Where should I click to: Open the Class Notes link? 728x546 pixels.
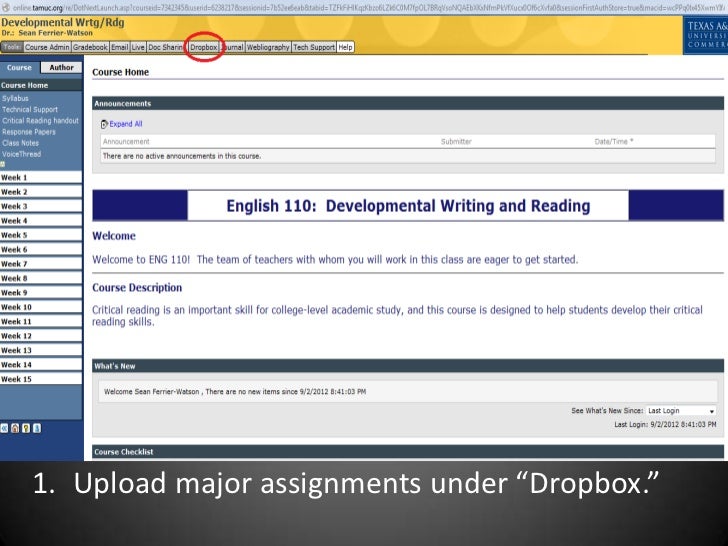point(20,143)
